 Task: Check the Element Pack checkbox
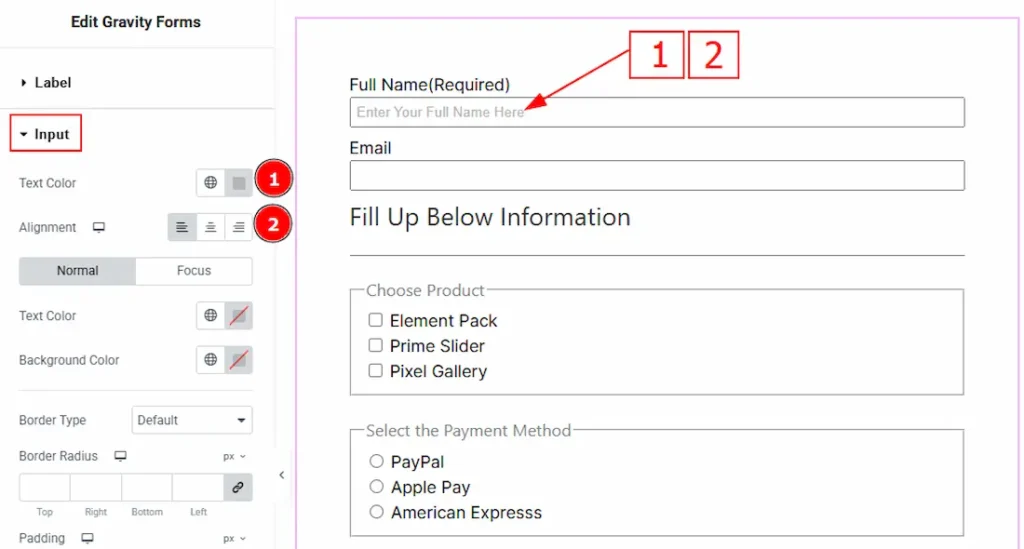[x=376, y=320]
